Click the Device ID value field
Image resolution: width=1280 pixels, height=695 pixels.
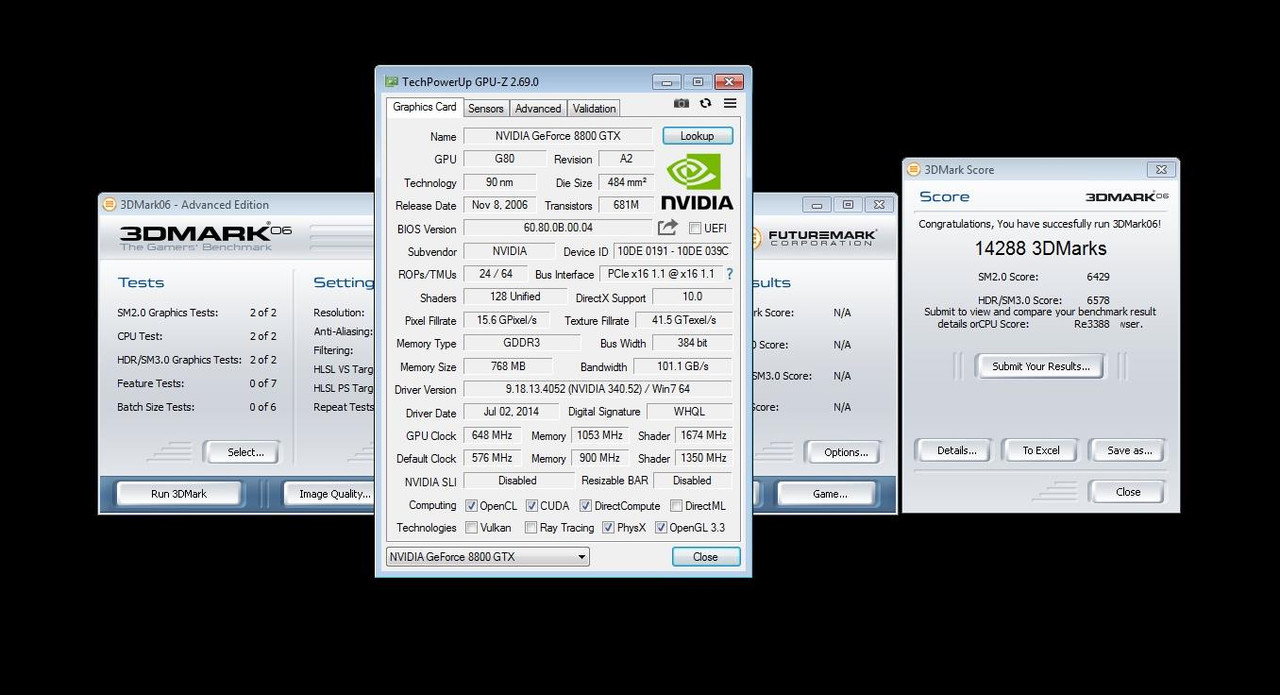click(x=672, y=251)
